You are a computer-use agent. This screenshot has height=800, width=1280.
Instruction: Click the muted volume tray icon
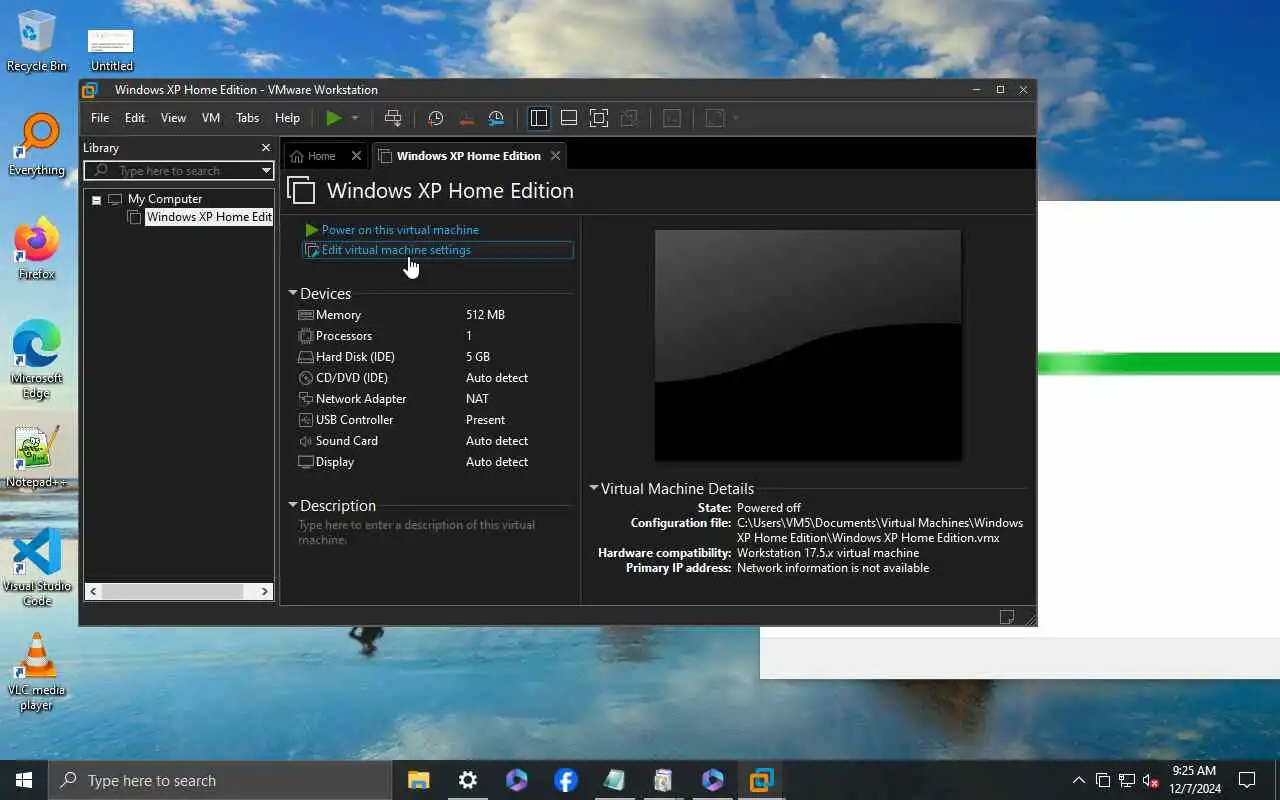(1150, 780)
